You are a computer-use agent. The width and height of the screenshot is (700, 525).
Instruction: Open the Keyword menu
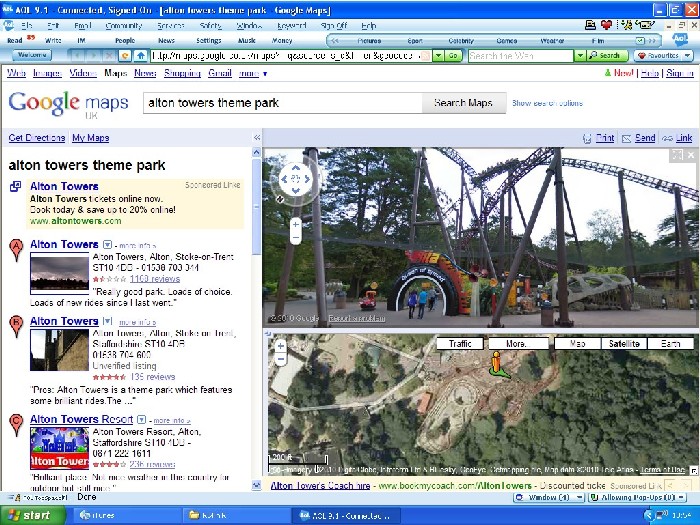tap(292, 26)
